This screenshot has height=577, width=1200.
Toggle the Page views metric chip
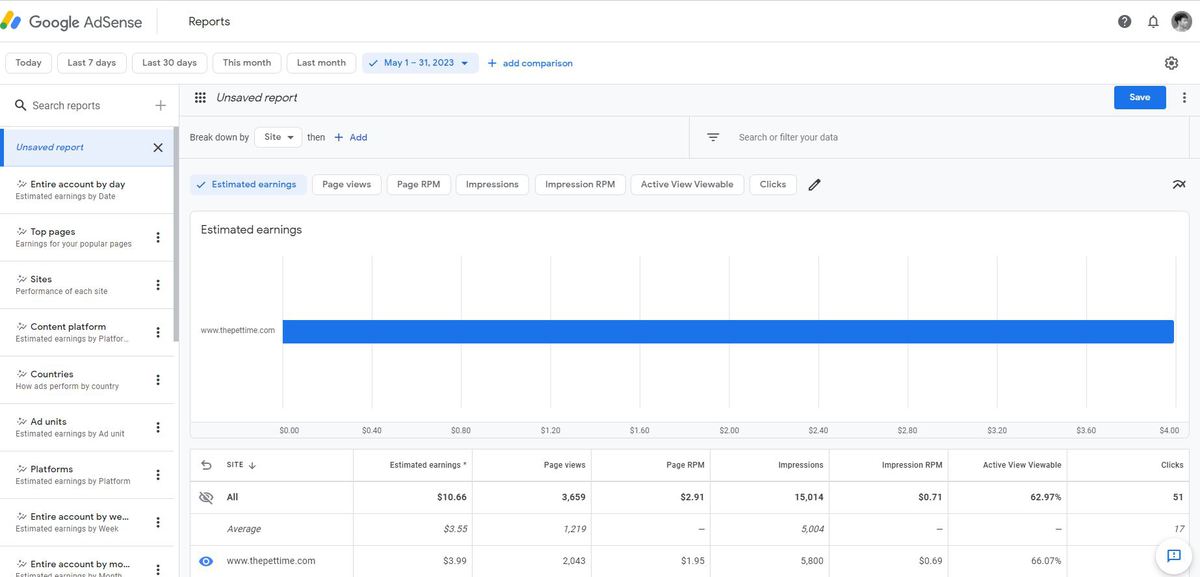tap(346, 184)
